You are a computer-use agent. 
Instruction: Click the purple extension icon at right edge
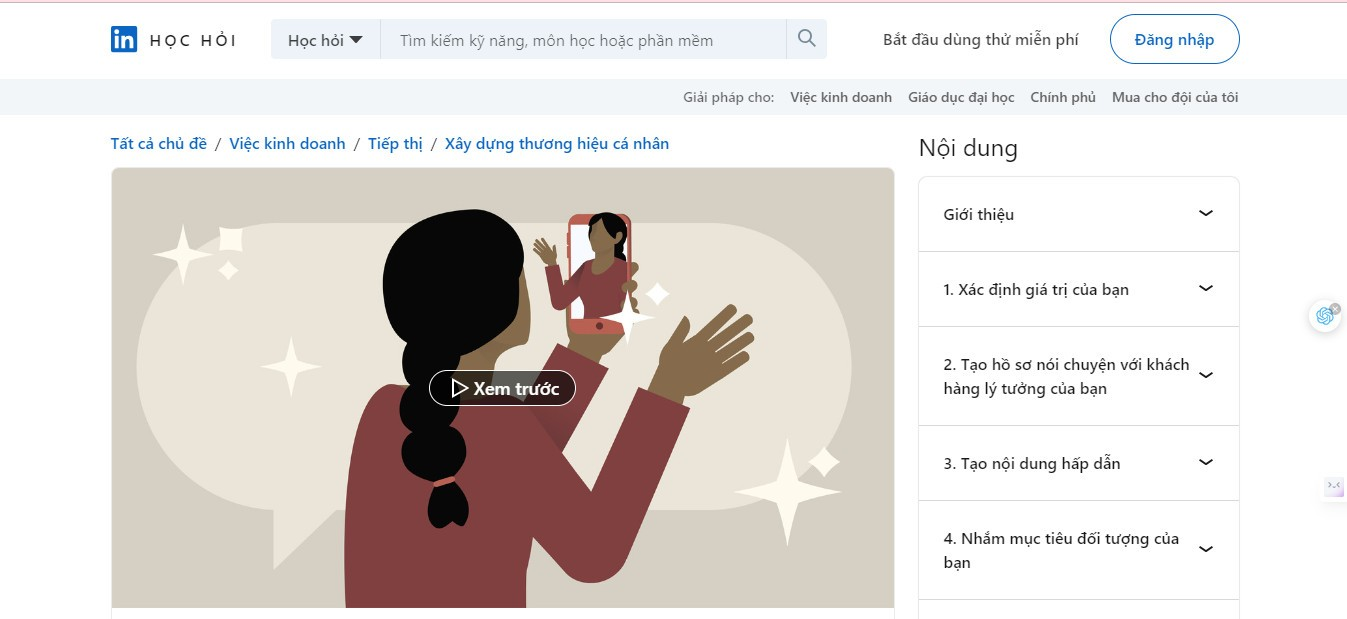[x=1334, y=487]
